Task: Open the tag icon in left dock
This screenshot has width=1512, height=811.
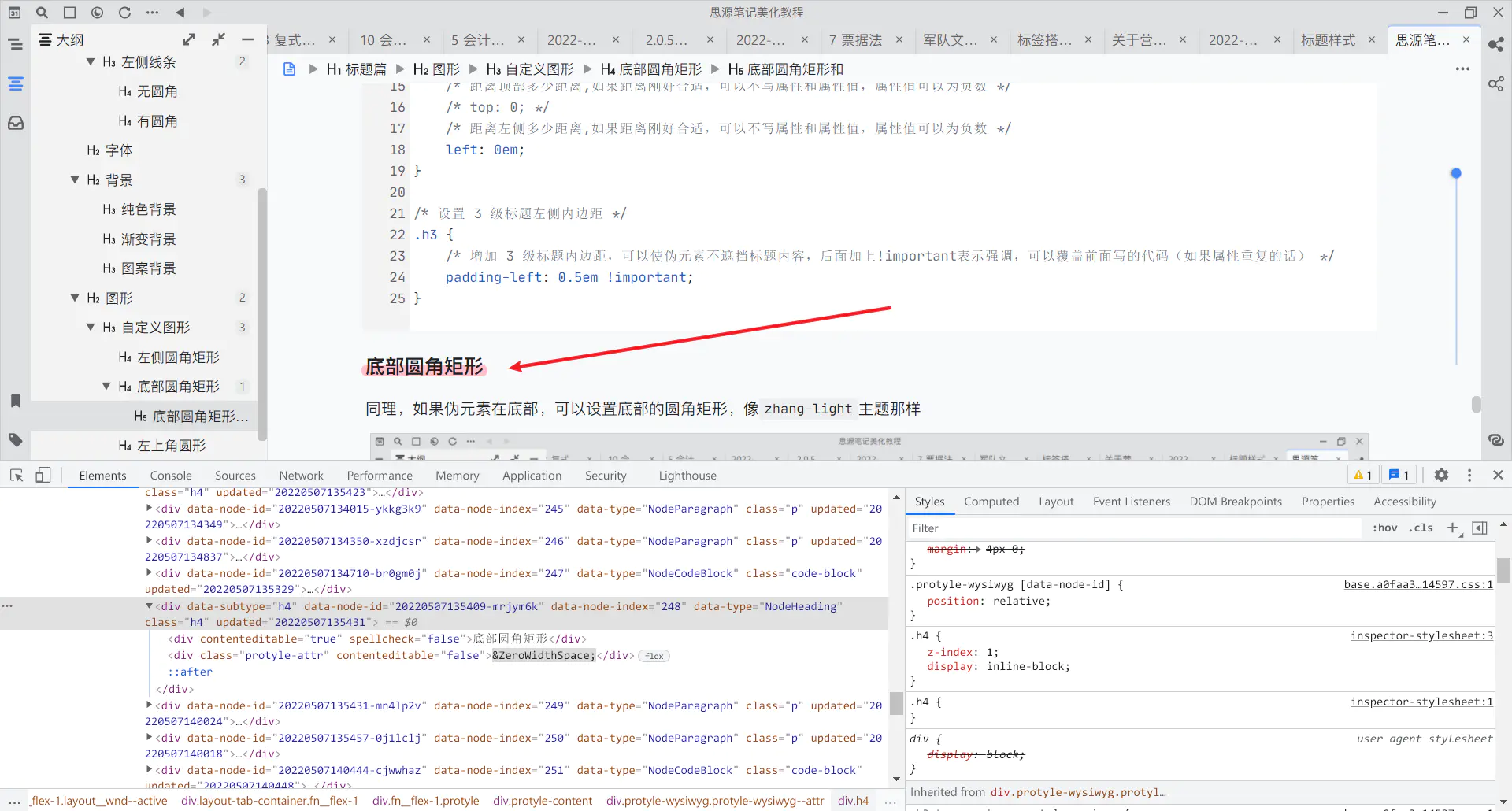Action: click(x=16, y=440)
